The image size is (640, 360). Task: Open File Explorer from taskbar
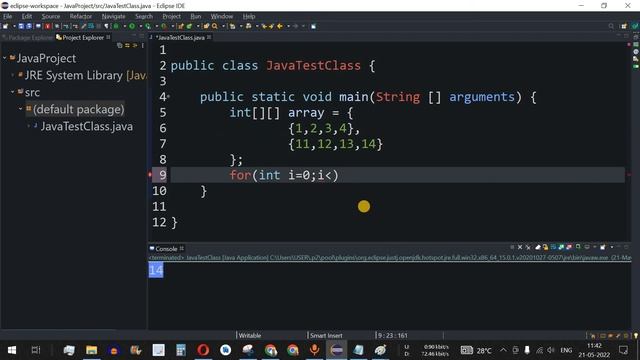[x=91, y=350]
